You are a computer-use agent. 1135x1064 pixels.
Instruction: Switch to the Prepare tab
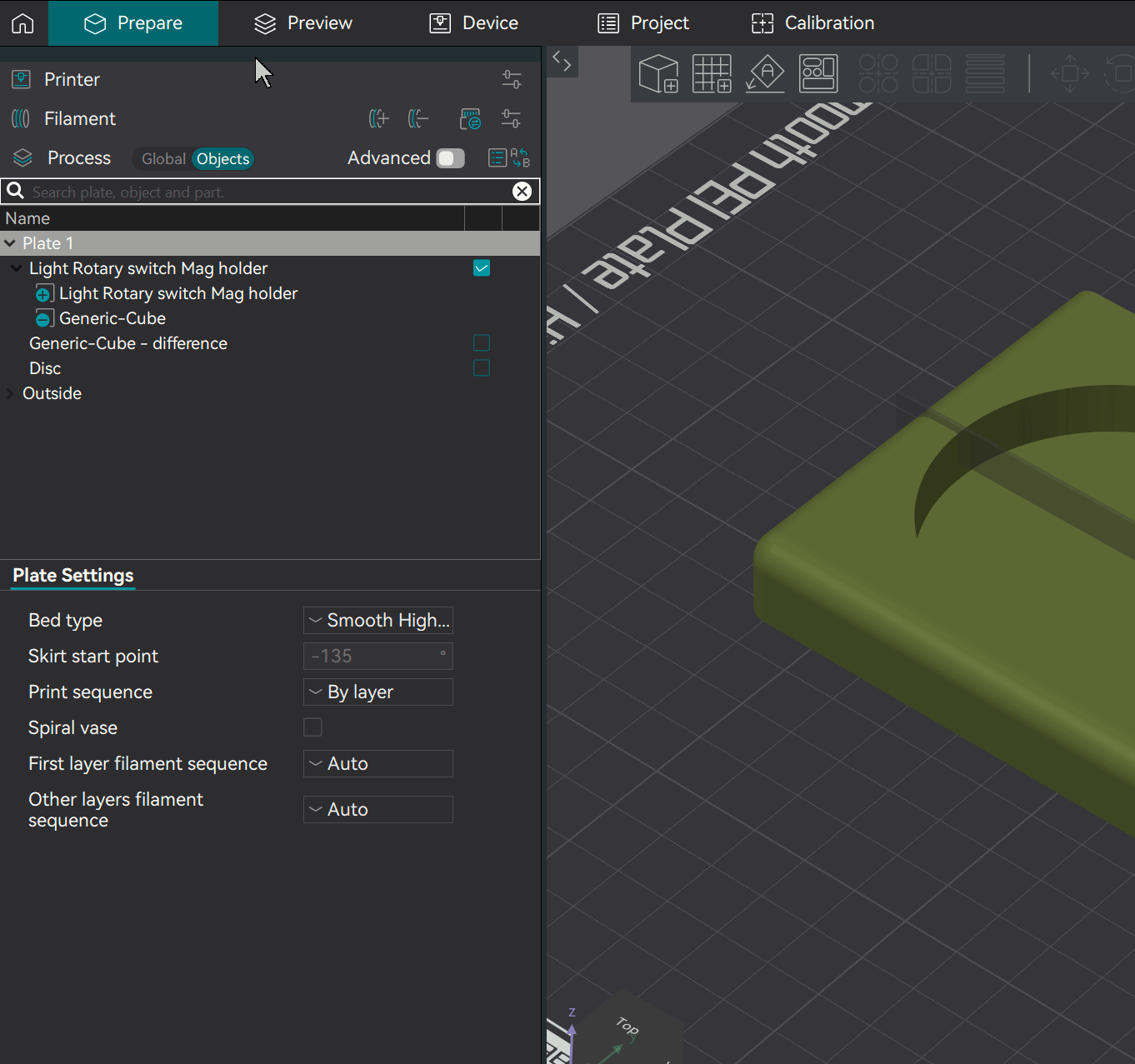coord(133,23)
